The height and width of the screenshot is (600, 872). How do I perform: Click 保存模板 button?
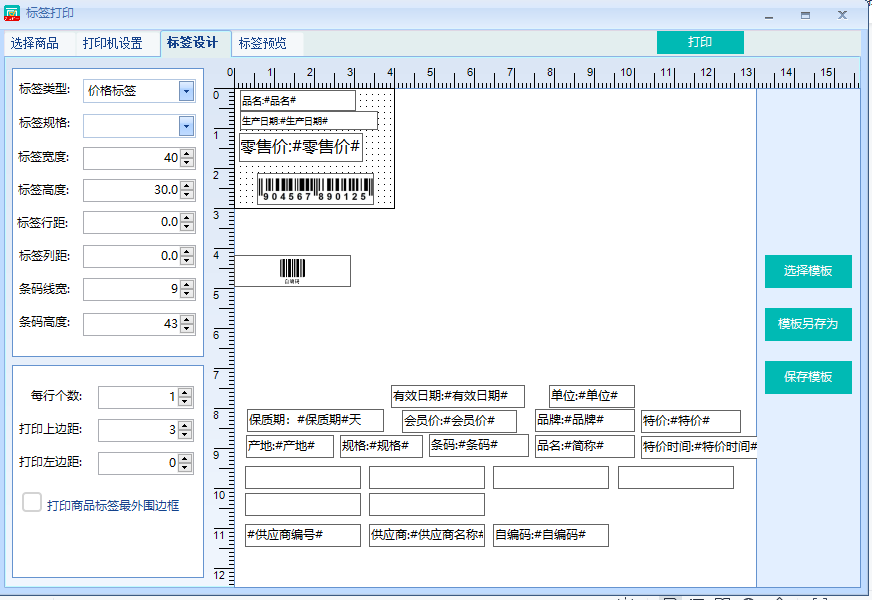point(808,377)
